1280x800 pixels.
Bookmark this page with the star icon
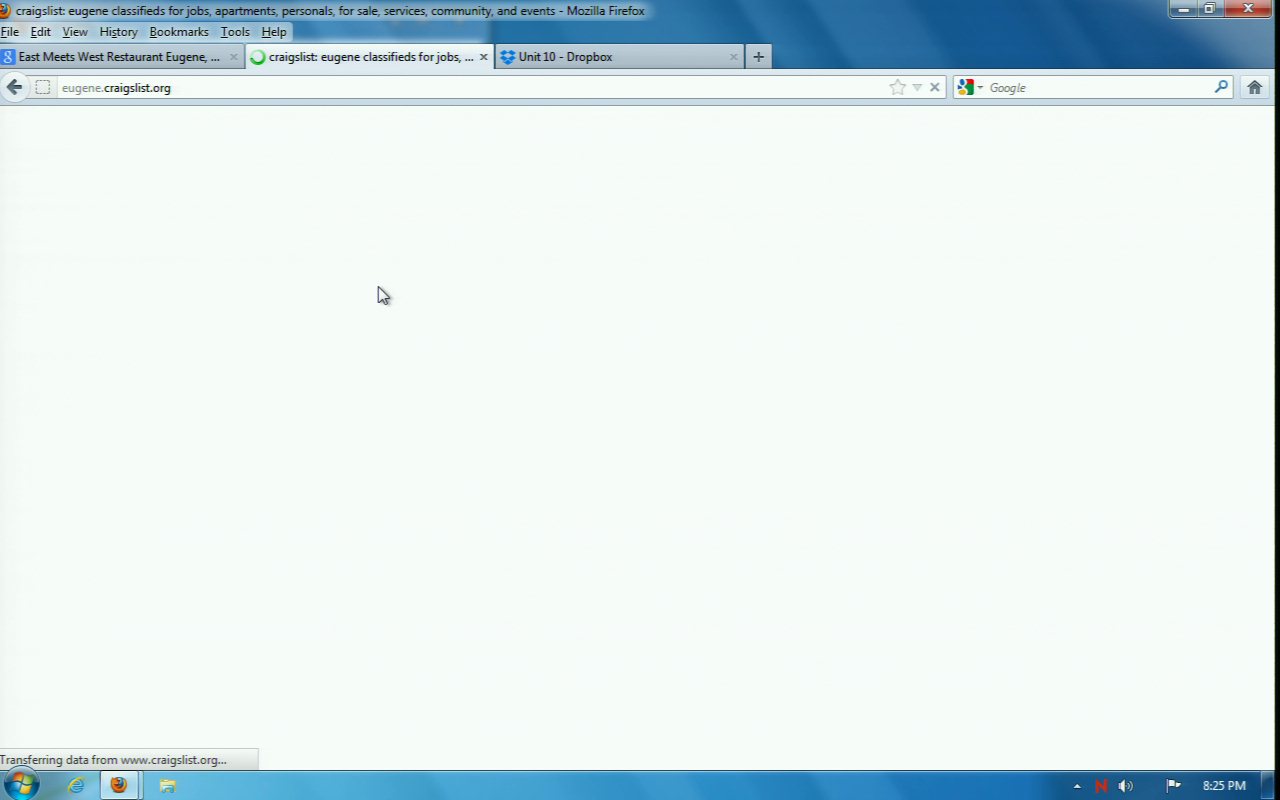tap(897, 87)
